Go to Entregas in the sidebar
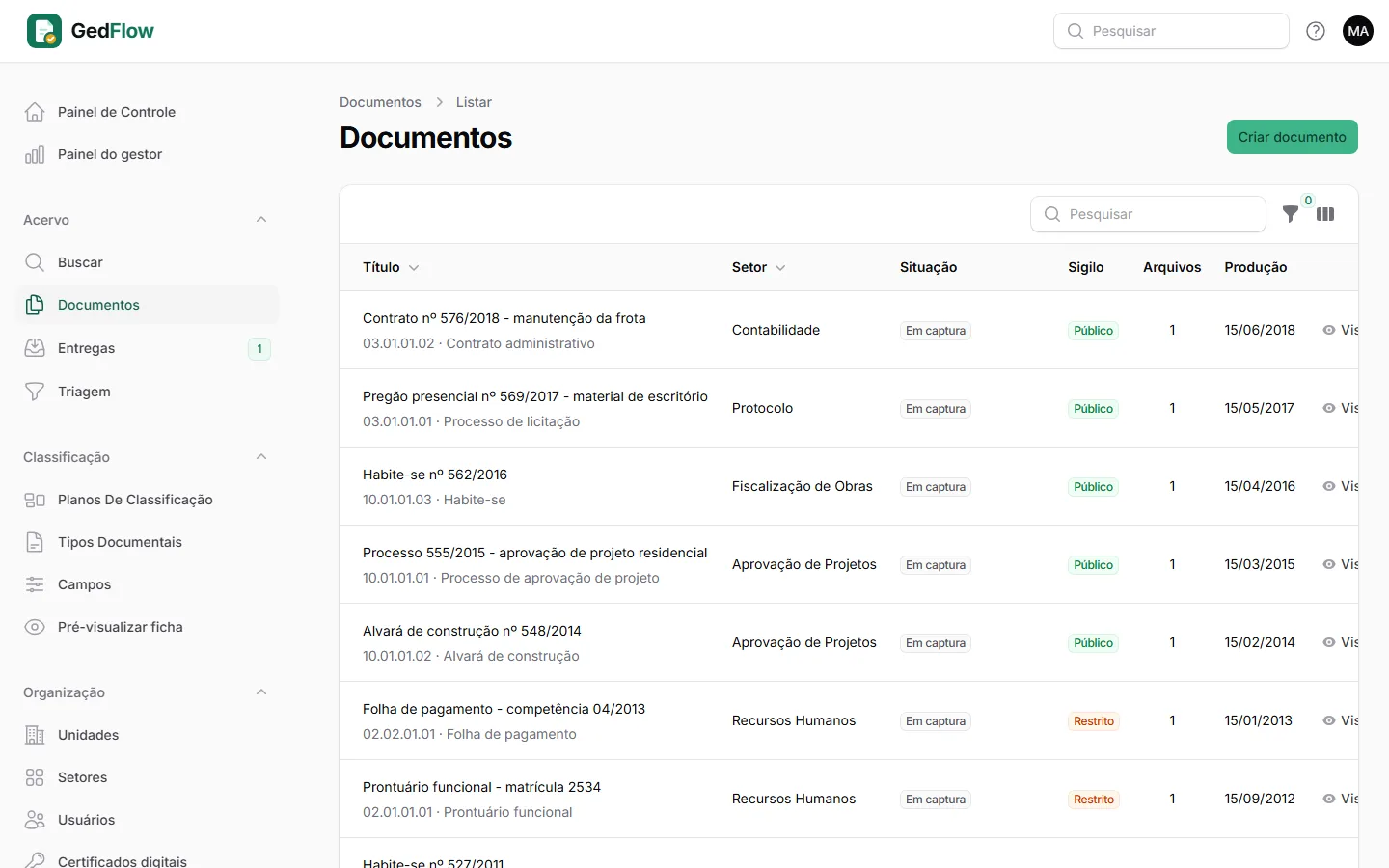1389x868 pixels. [148, 348]
